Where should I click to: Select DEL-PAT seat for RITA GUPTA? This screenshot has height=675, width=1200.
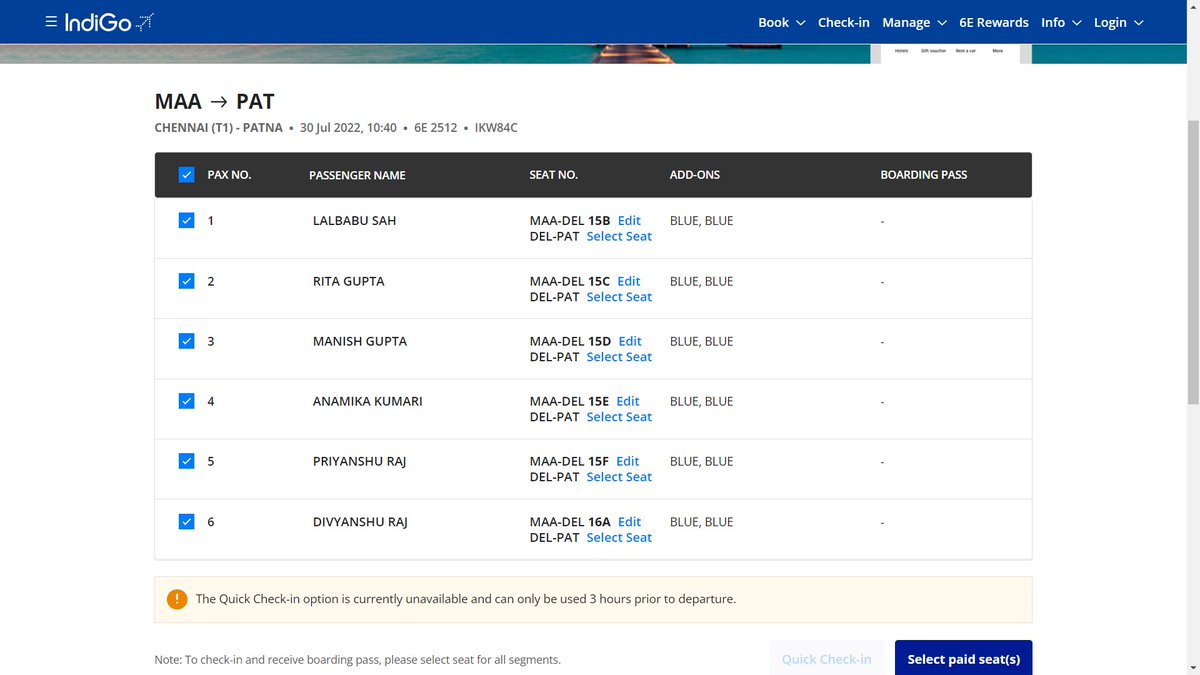tap(619, 297)
